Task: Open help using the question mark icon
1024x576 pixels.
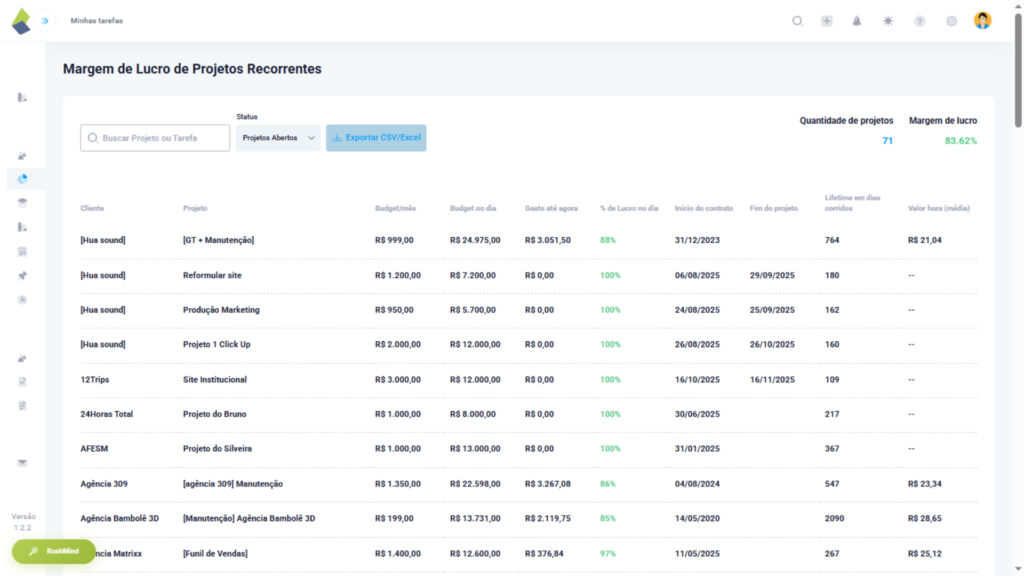Action: tap(919, 20)
